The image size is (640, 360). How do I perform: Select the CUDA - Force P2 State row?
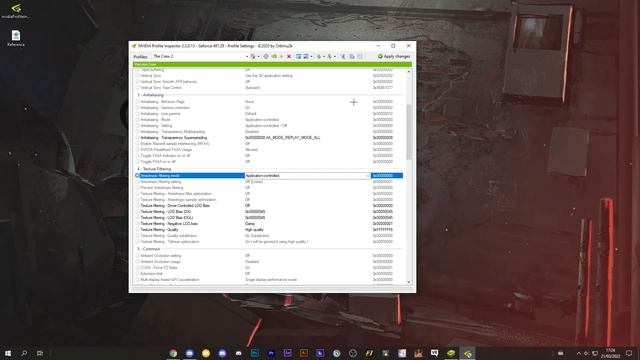[269, 267]
